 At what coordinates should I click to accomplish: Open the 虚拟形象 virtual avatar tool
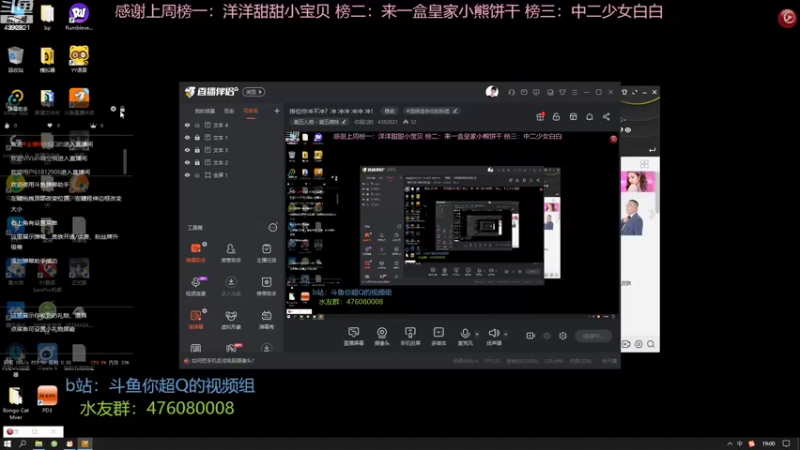(x=231, y=319)
